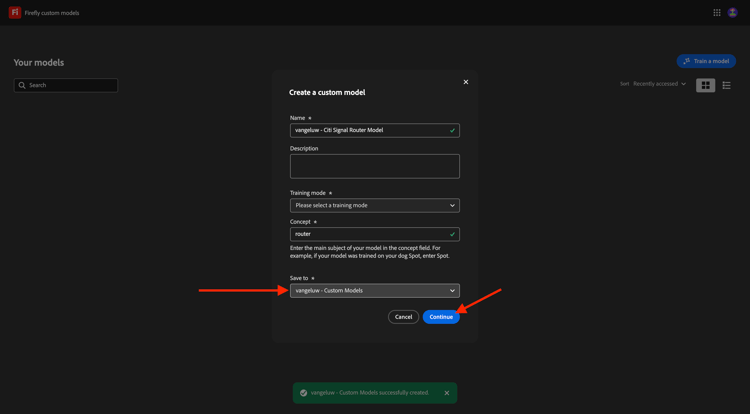Open the Save to dropdown

(x=375, y=291)
